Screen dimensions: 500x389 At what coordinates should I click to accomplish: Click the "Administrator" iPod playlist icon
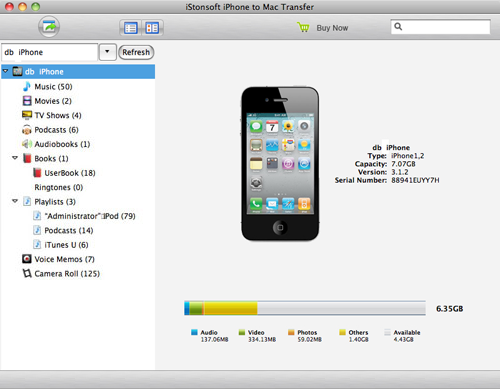point(37,216)
